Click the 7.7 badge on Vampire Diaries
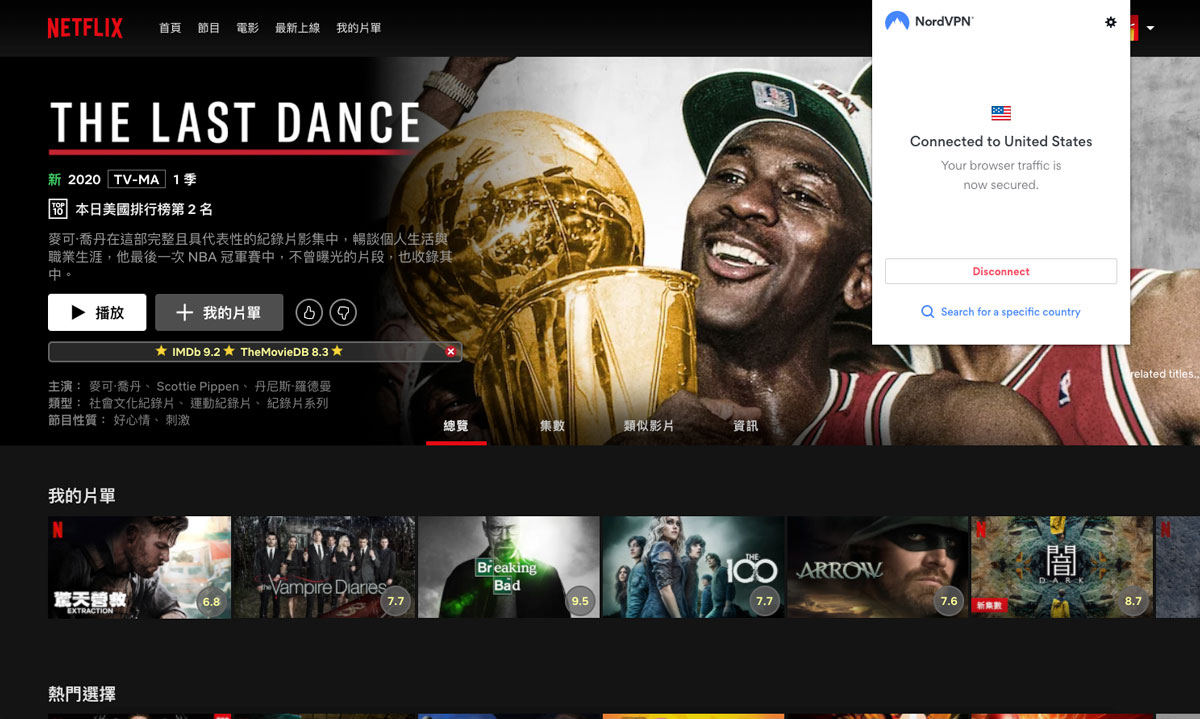 pyautogui.click(x=396, y=601)
